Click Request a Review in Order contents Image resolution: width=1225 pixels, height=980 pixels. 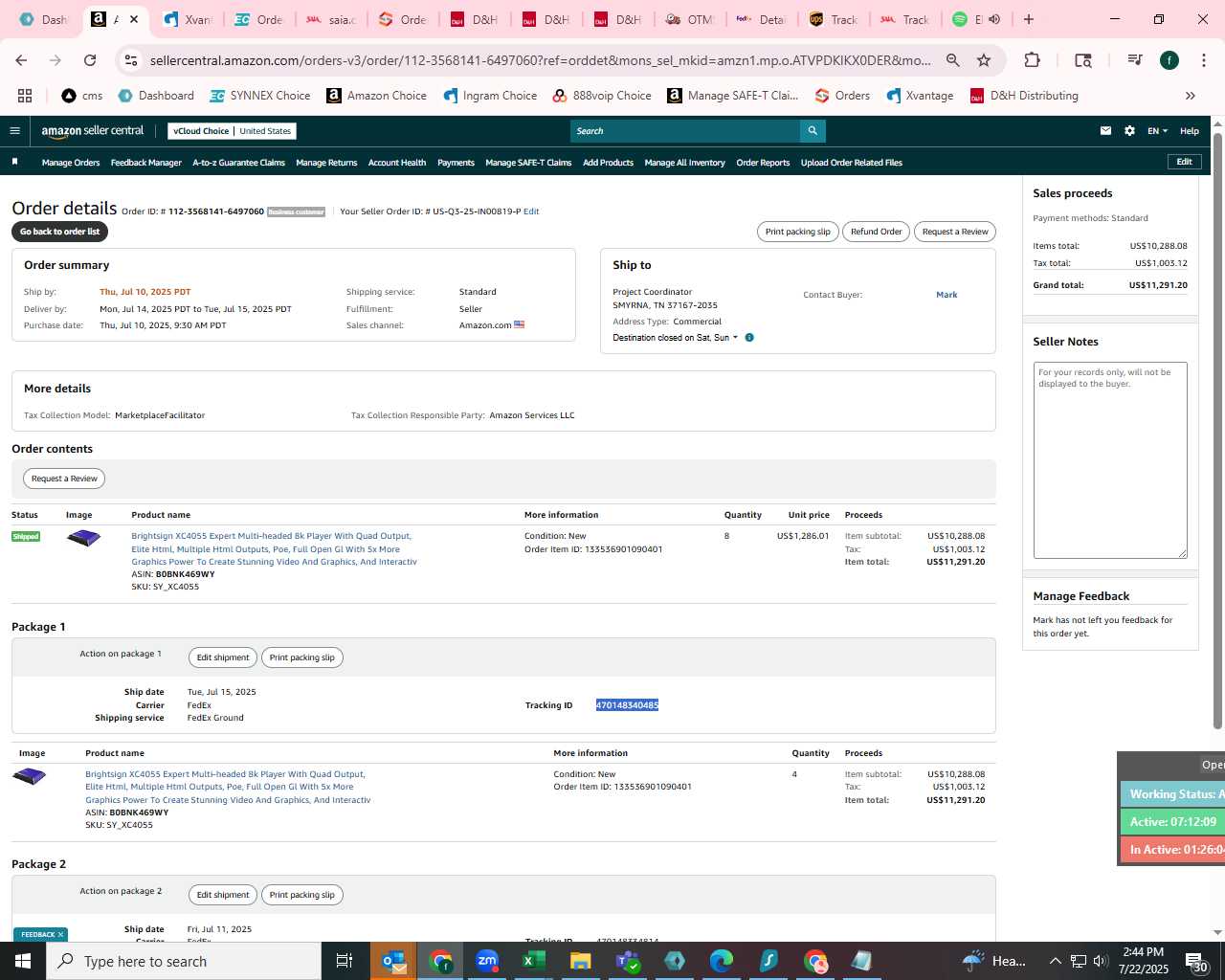point(64,479)
